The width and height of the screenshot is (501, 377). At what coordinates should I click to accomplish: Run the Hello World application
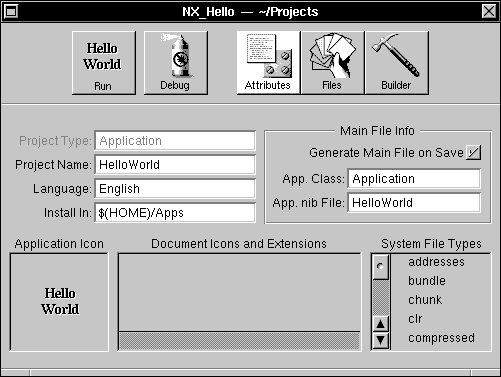click(104, 63)
